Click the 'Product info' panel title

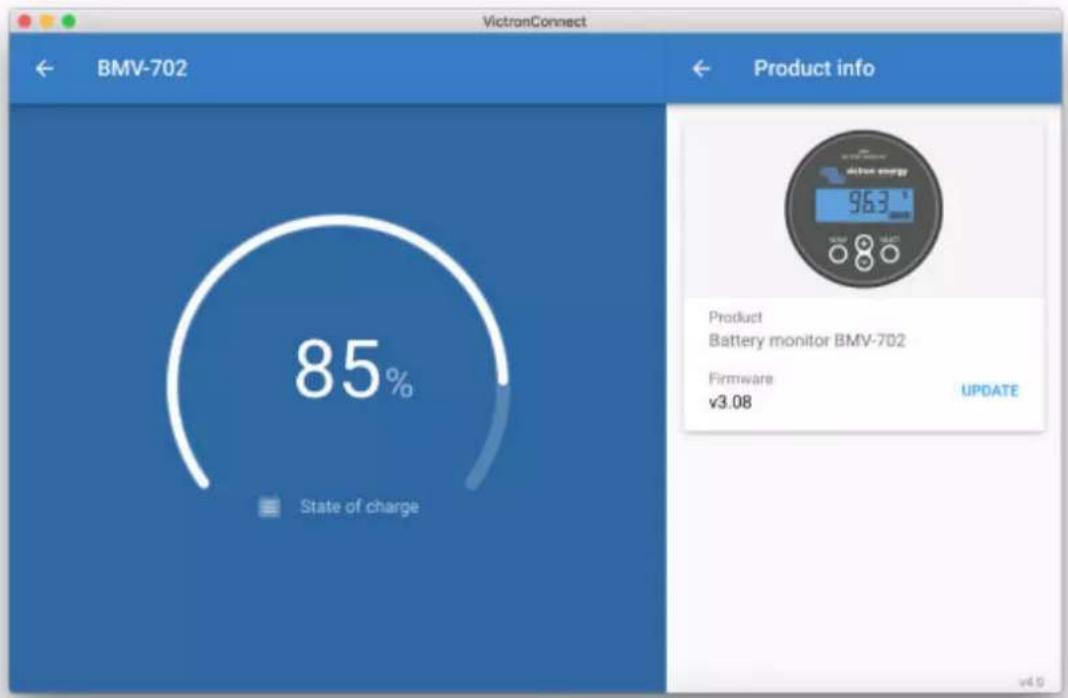814,68
